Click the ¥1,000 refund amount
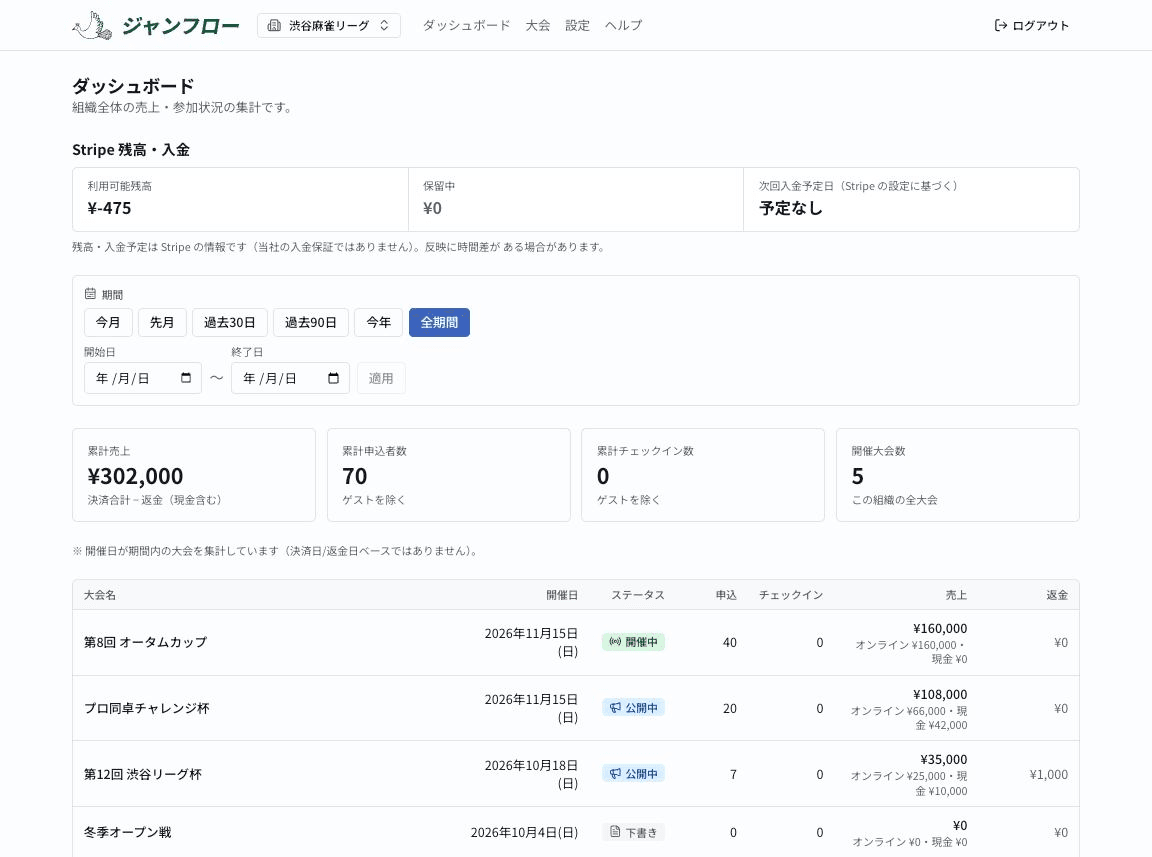The width and height of the screenshot is (1152, 857). [x=1048, y=774]
